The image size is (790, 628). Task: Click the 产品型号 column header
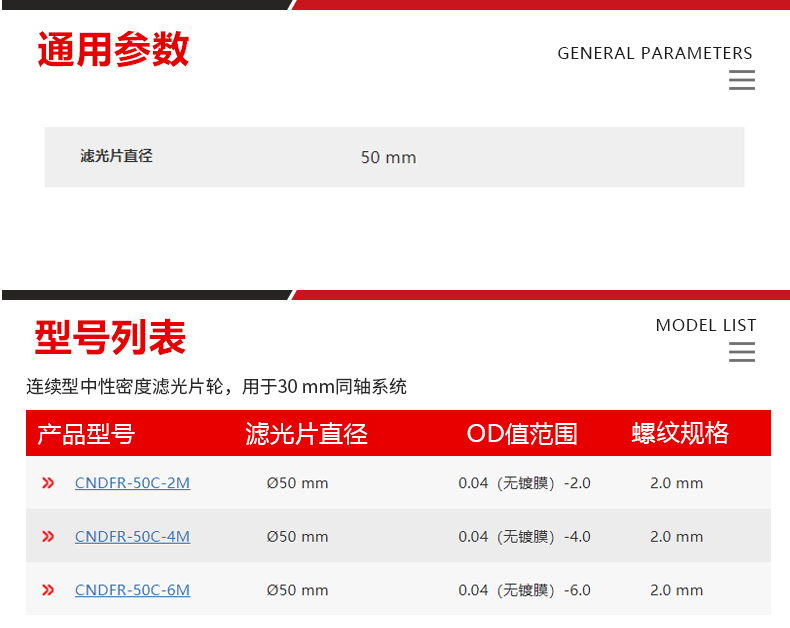86,434
